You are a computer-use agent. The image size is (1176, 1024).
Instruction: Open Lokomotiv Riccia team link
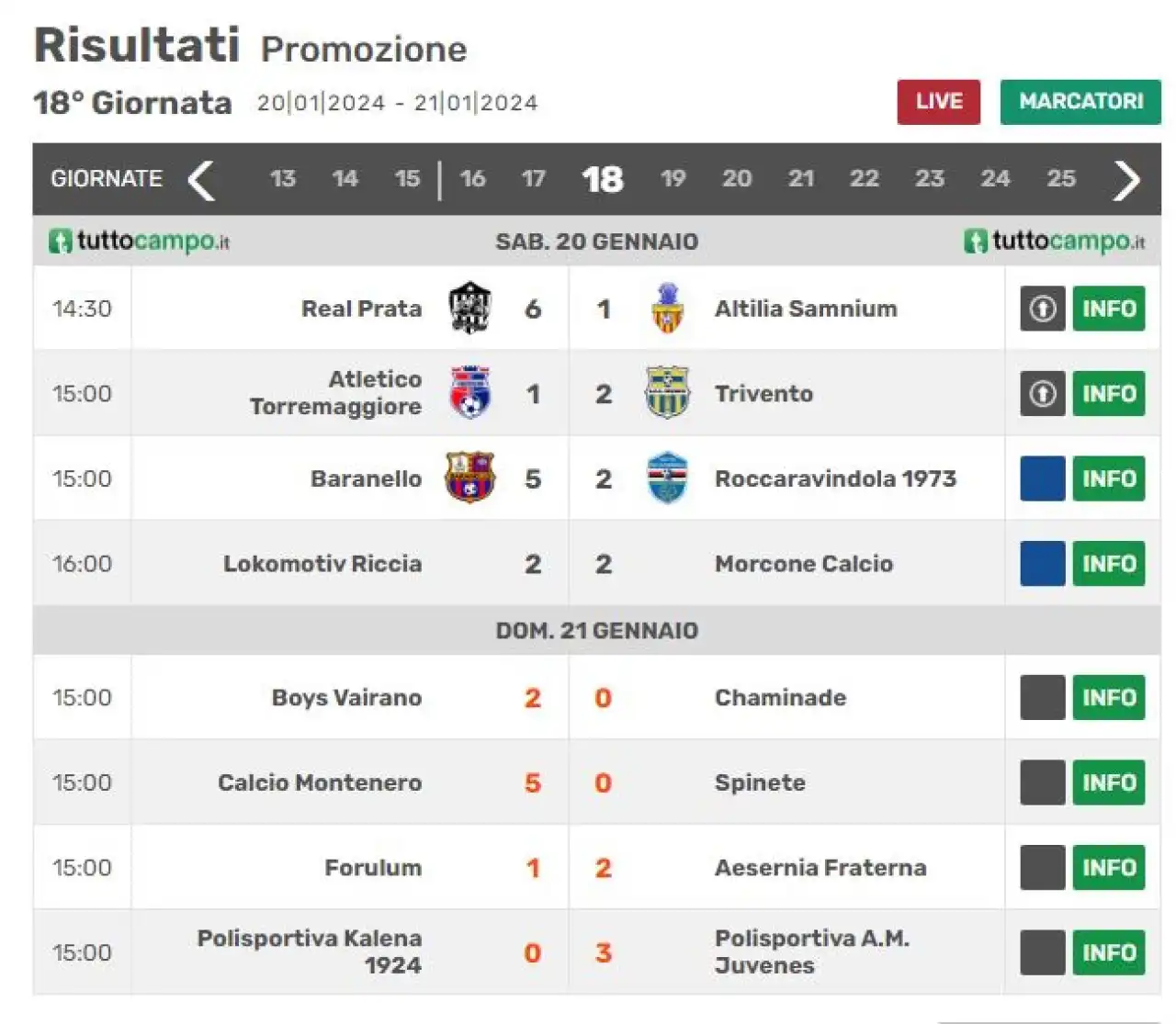(322, 563)
